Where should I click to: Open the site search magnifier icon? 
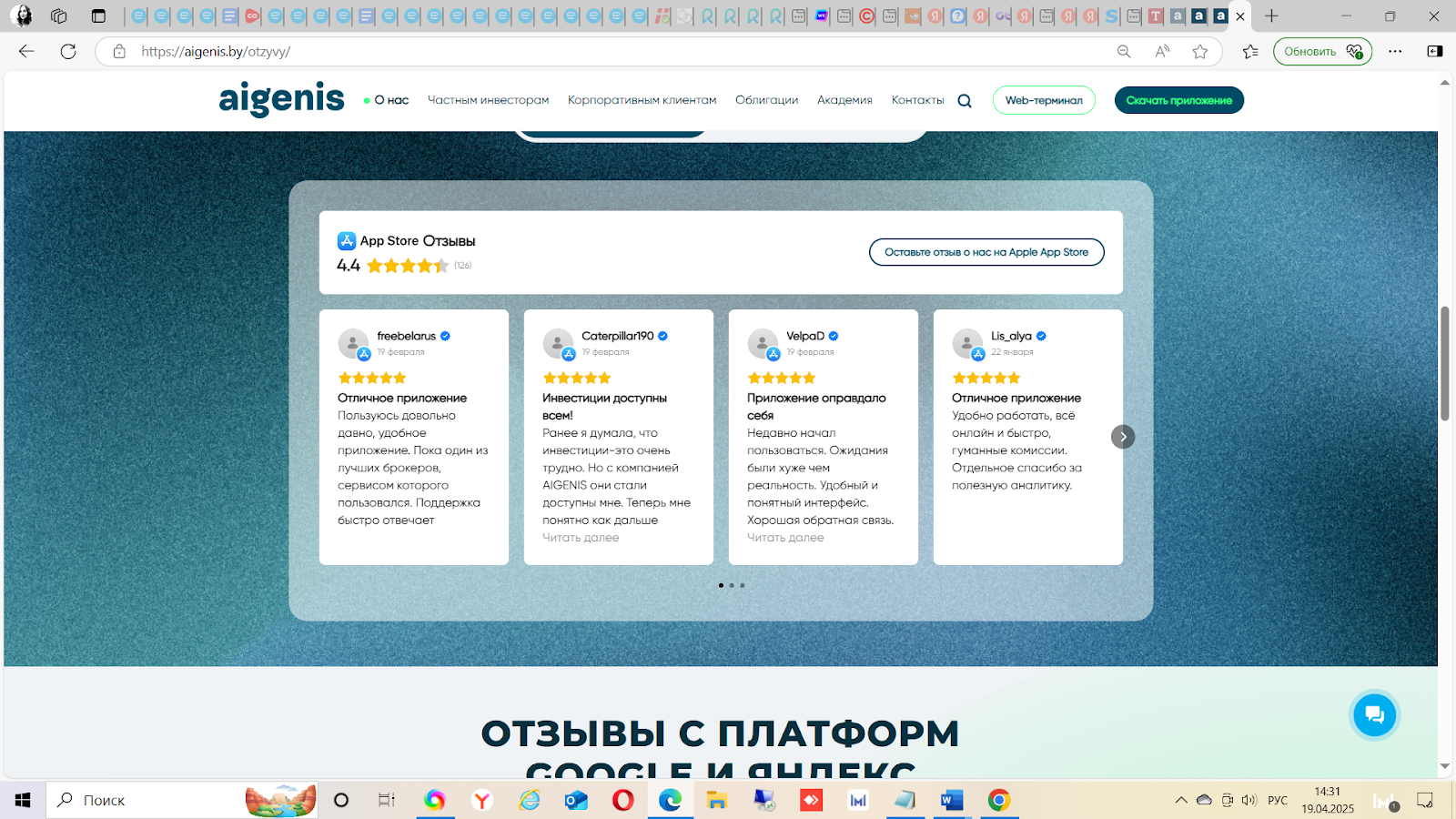click(965, 101)
